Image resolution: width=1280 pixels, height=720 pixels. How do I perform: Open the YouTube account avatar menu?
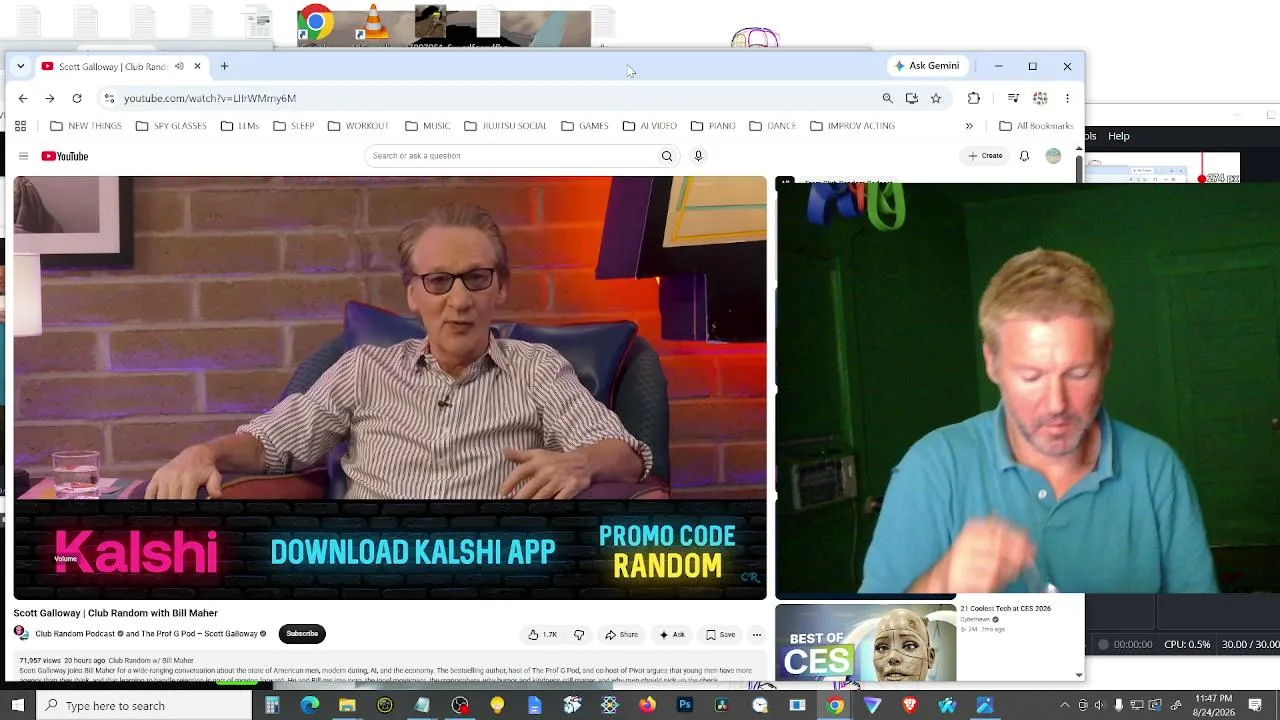(1053, 156)
